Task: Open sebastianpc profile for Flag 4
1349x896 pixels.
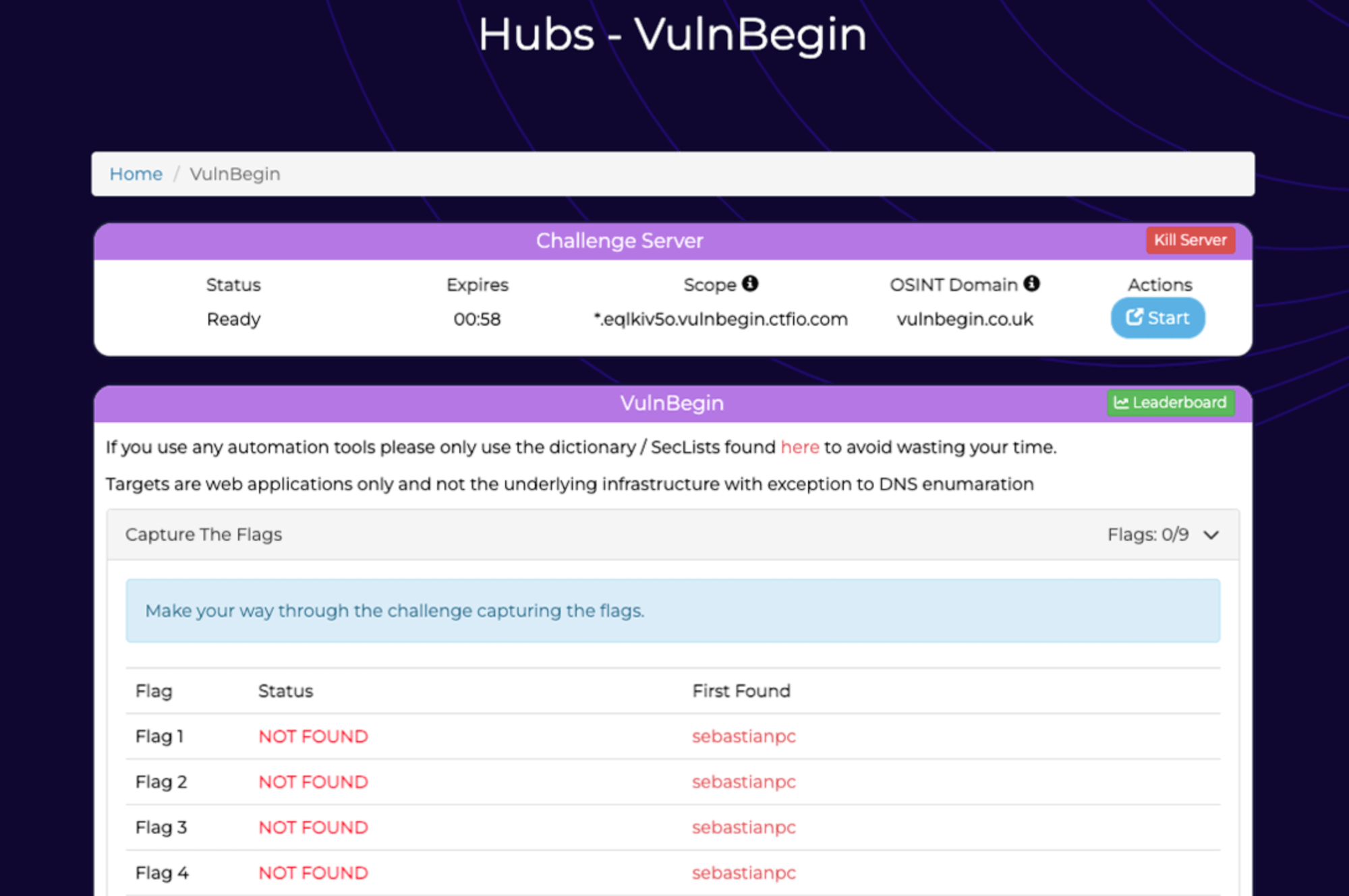Action: point(744,873)
